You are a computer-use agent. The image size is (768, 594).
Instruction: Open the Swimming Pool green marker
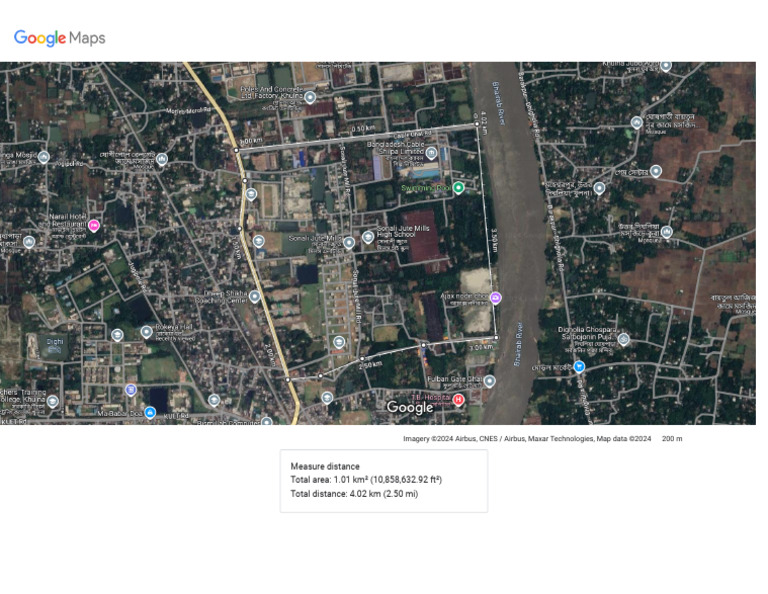tap(459, 188)
